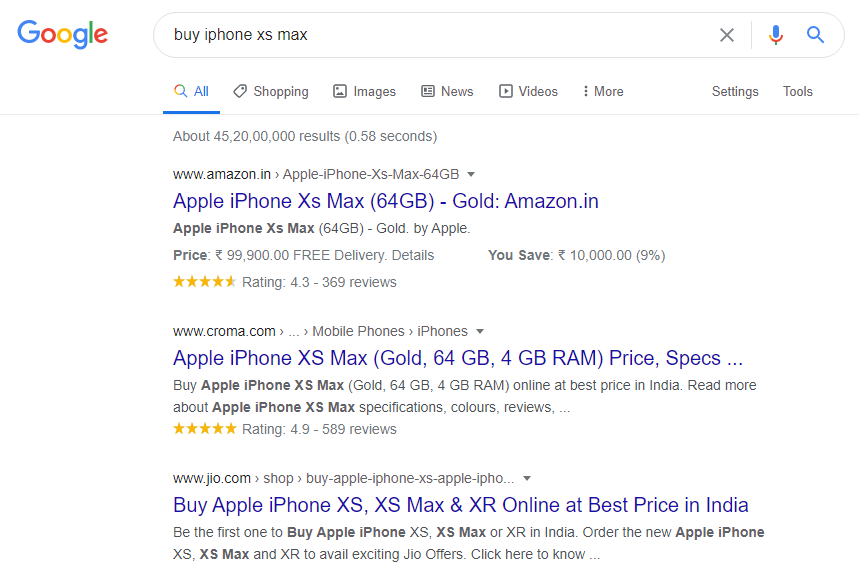The height and width of the screenshot is (575, 859).
Task: Expand the More menu
Action: point(603,91)
